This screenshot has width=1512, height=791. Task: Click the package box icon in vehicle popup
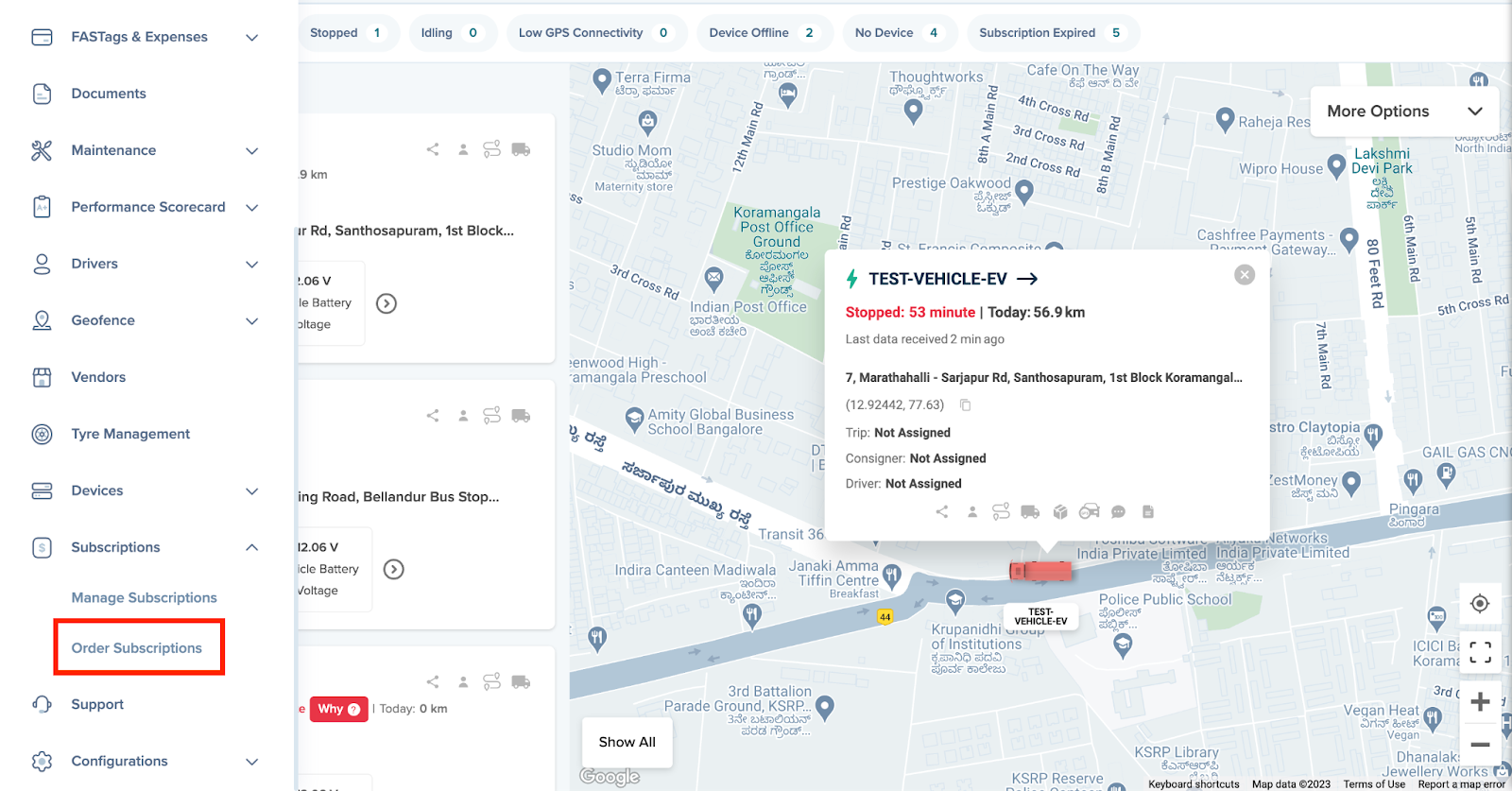pos(1060,511)
